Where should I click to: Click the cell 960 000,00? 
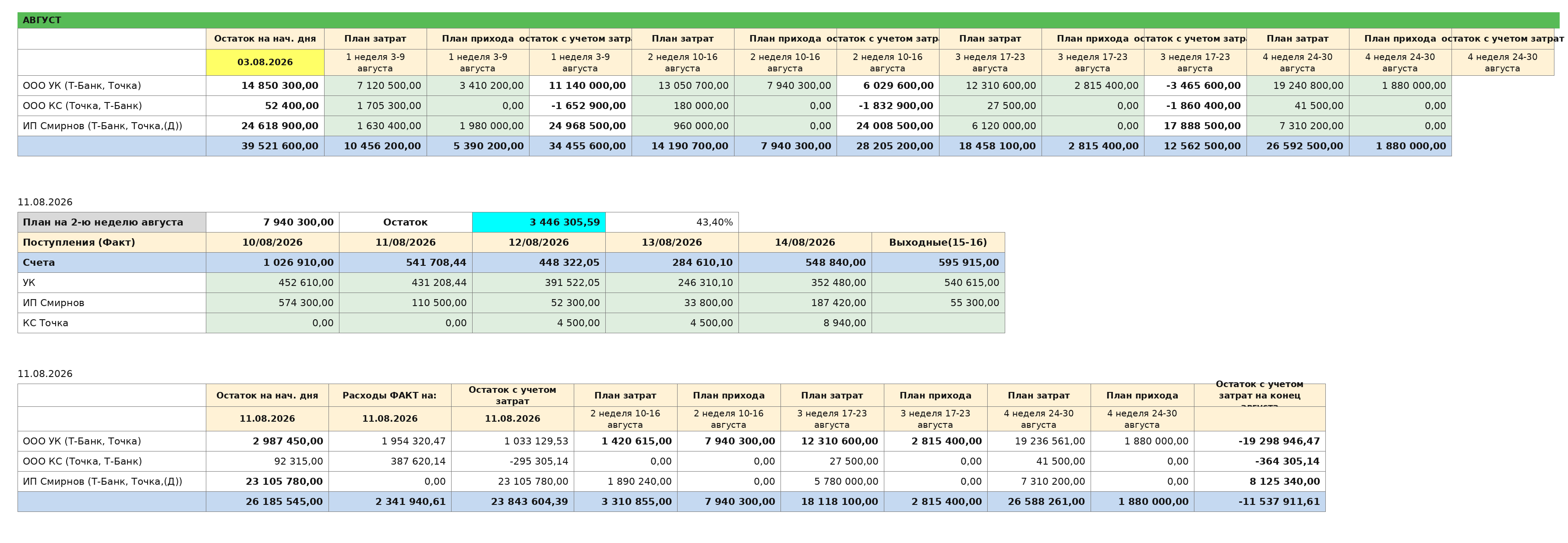click(683, 126)
